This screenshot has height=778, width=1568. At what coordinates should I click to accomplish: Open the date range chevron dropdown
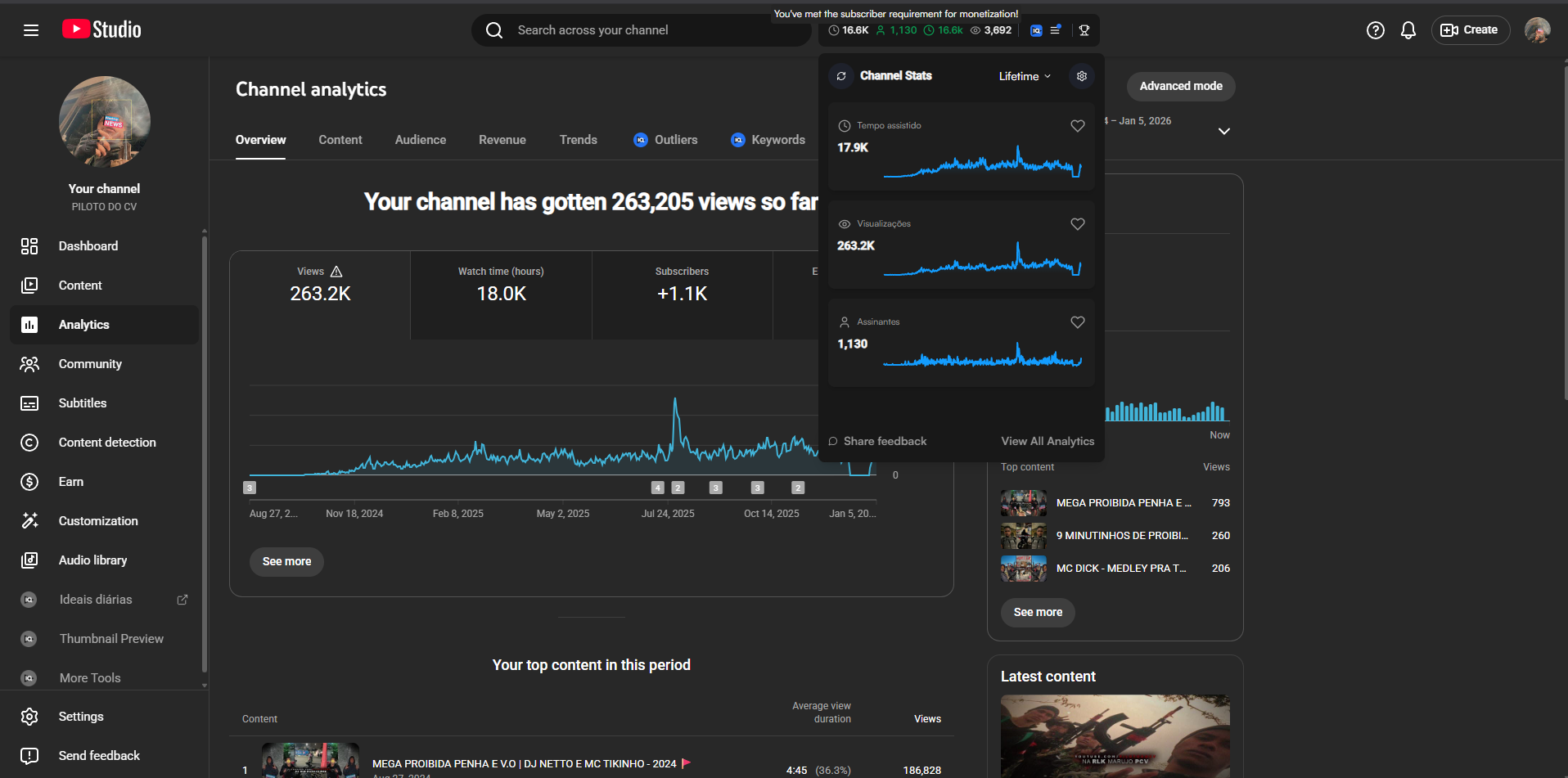click(1223, 131)
